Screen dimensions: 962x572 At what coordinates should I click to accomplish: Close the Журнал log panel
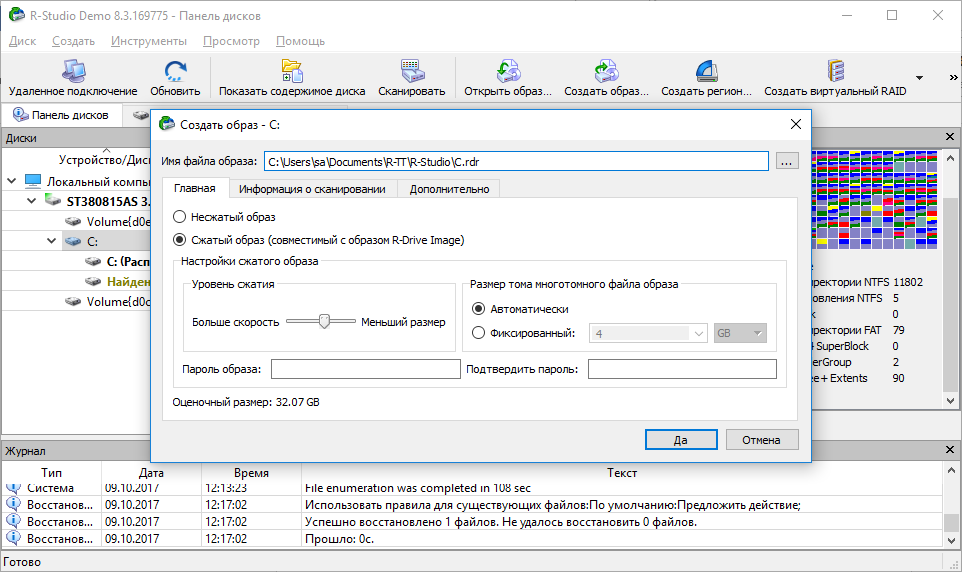tap(950, 450)
